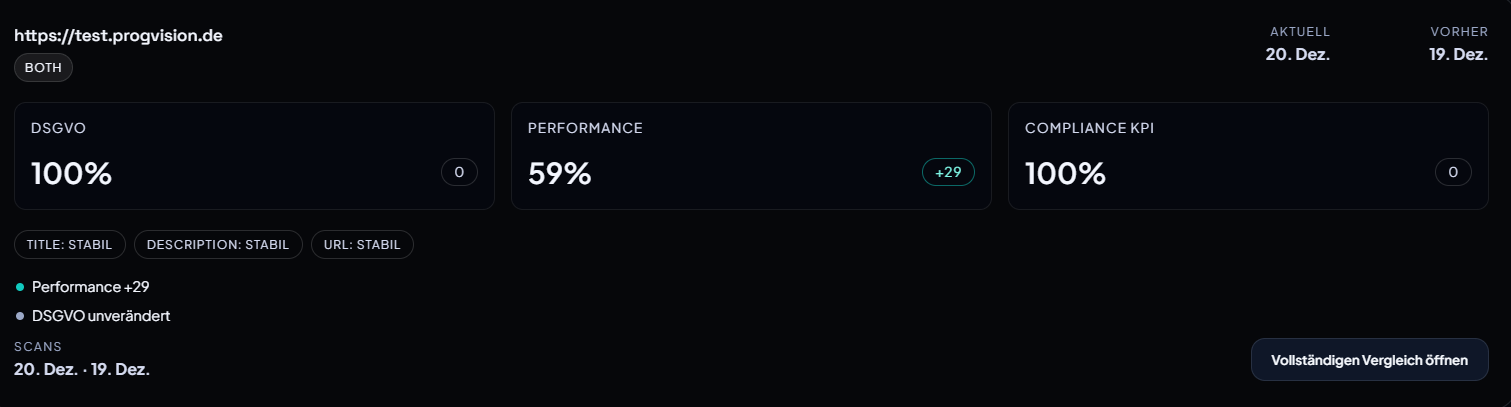Image resolution: width=1511 pixels, height=407 pixels.
Task: Click the 0 change badge in DSGVO card
Action: click(459, 172)
